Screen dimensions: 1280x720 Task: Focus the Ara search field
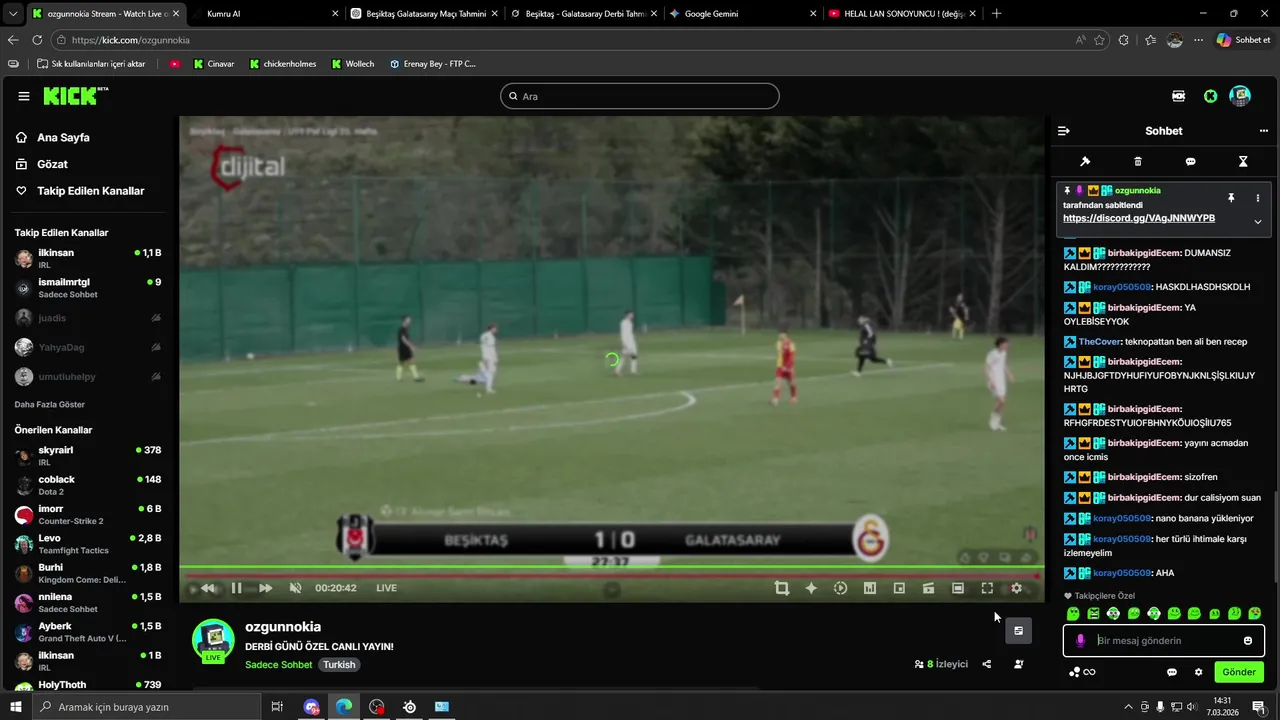tap(640, 96)
